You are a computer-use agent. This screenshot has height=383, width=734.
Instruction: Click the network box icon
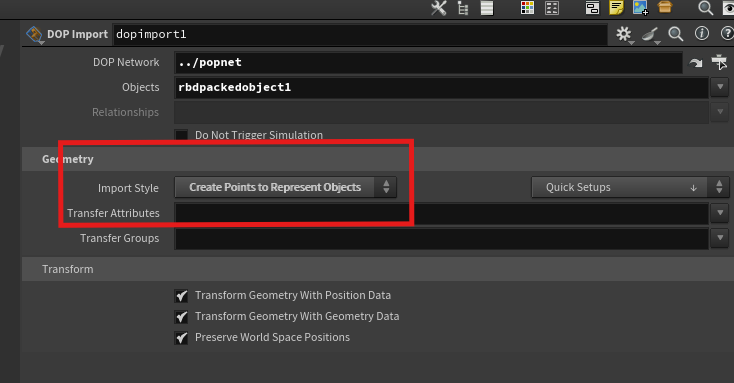tap(593, 8)
